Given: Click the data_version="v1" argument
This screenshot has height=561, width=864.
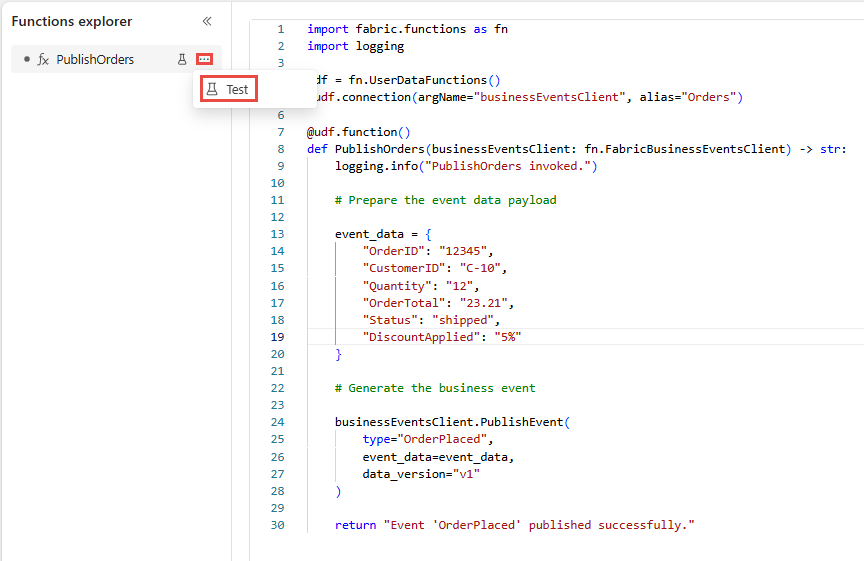Looking at the screenshot, I should click(421, 474).
